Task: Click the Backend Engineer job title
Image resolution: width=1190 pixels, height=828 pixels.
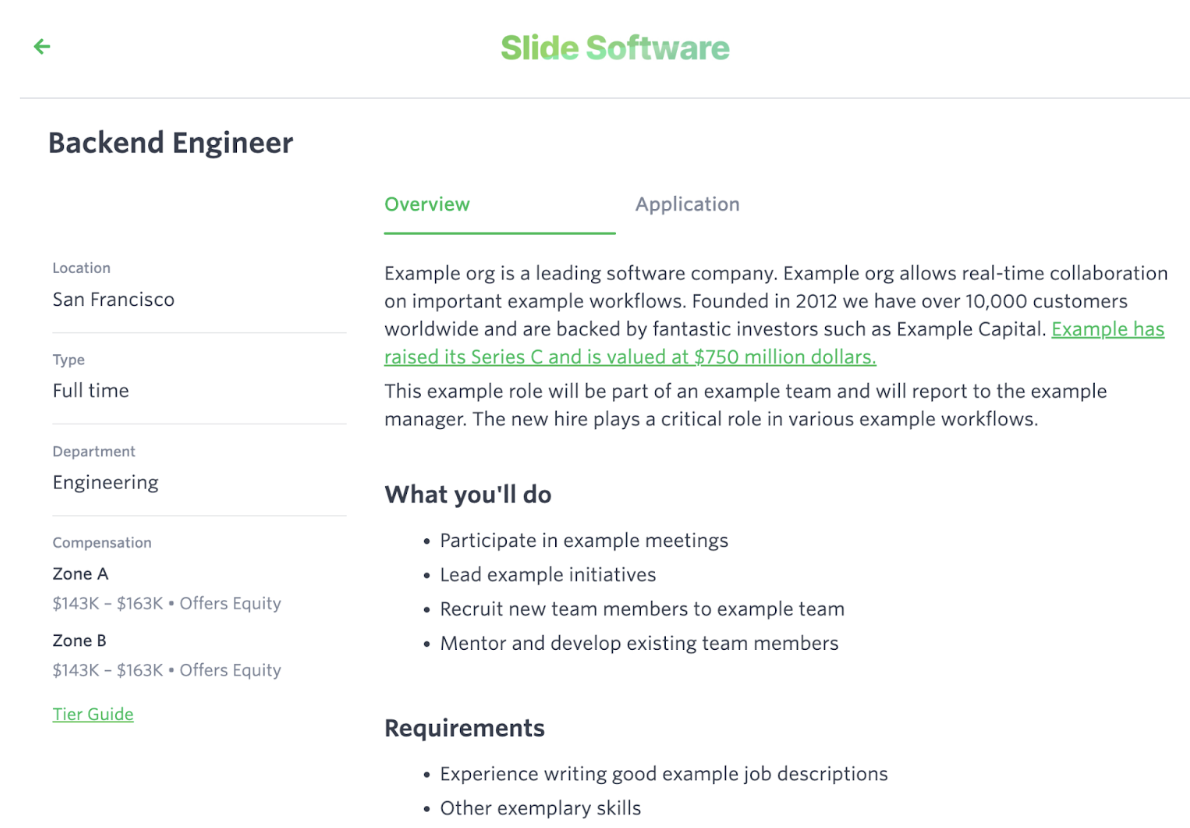Action: pyautogui.click(x=170, y=143)
